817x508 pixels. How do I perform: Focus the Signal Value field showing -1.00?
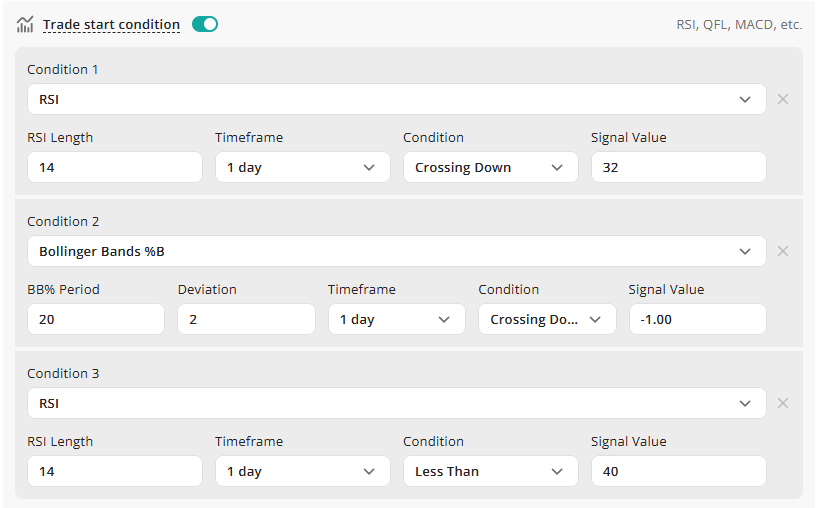697,319
